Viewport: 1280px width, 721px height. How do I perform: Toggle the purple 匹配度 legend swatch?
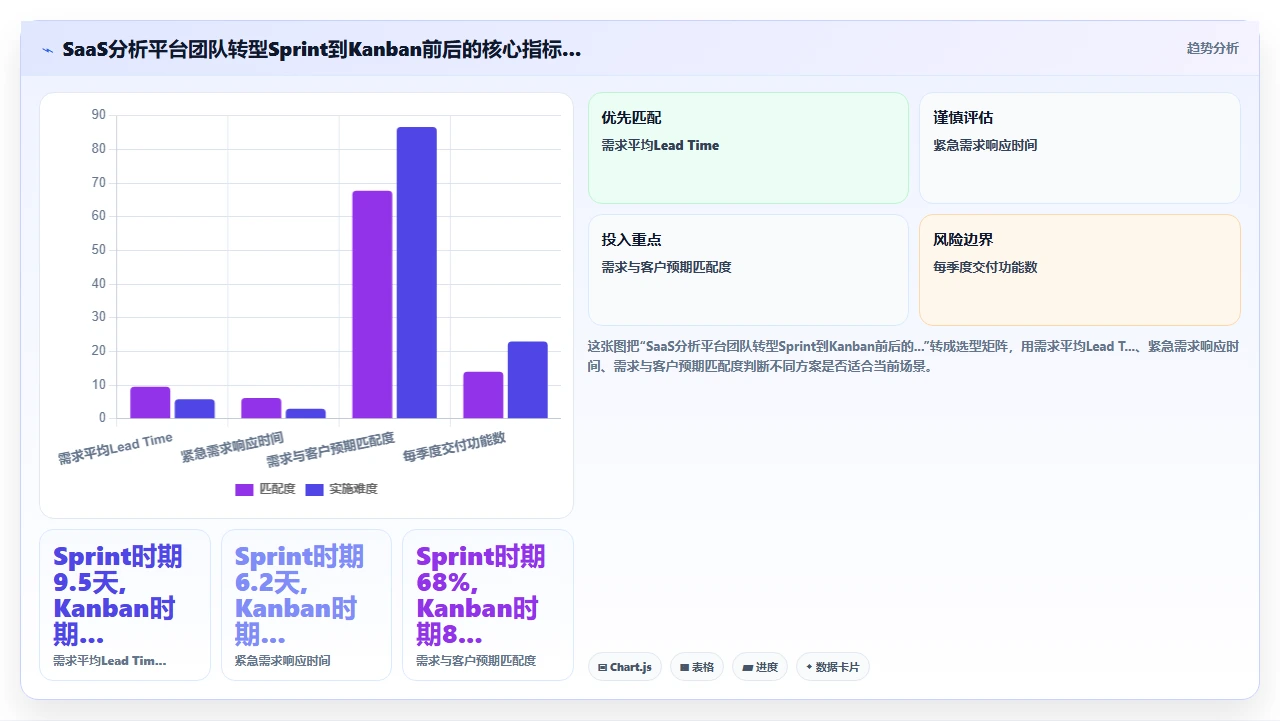tap(245, 489)
